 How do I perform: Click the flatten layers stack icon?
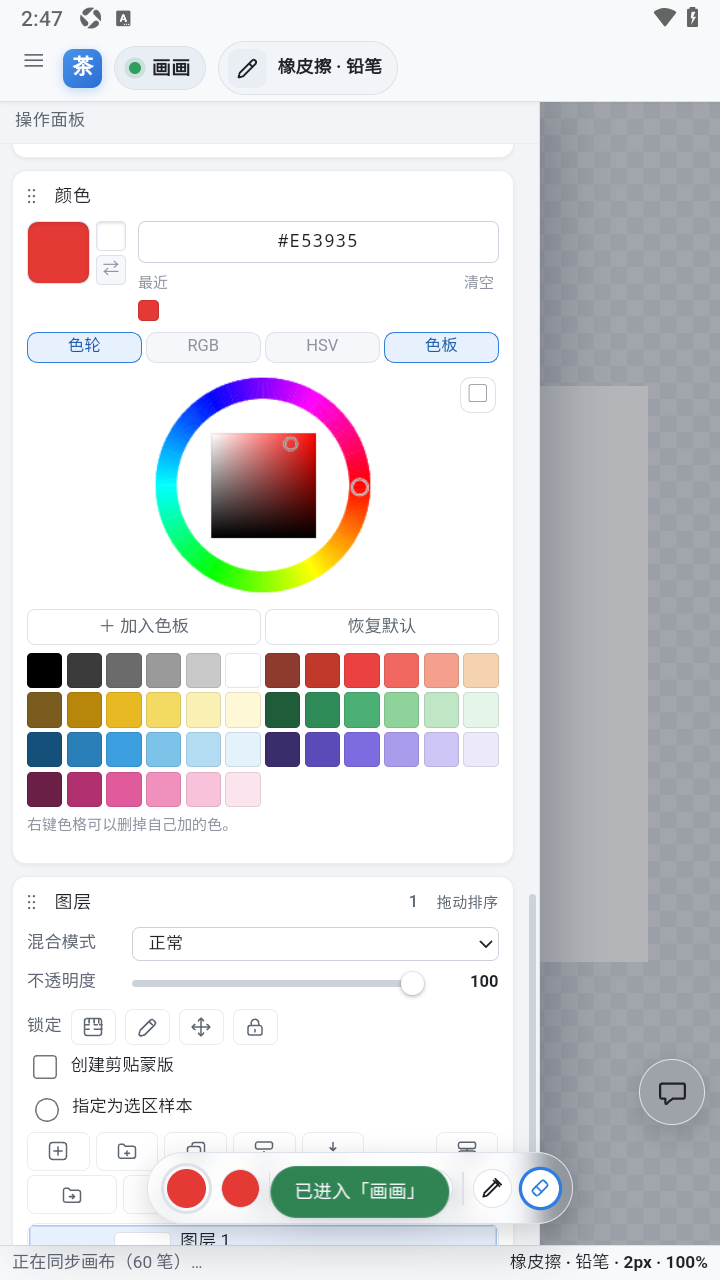467,1147
